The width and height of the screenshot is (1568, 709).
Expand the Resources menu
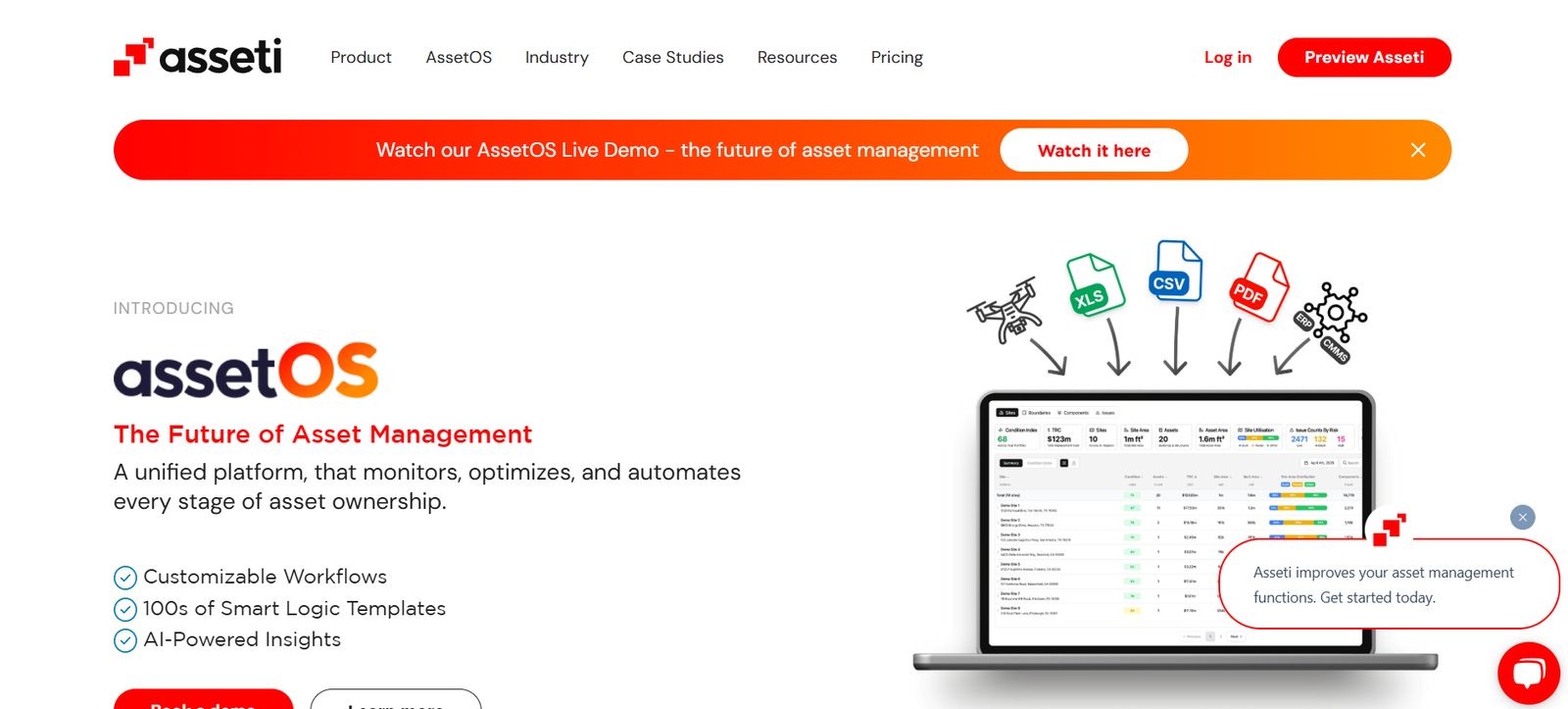click(x=797, y=58)
